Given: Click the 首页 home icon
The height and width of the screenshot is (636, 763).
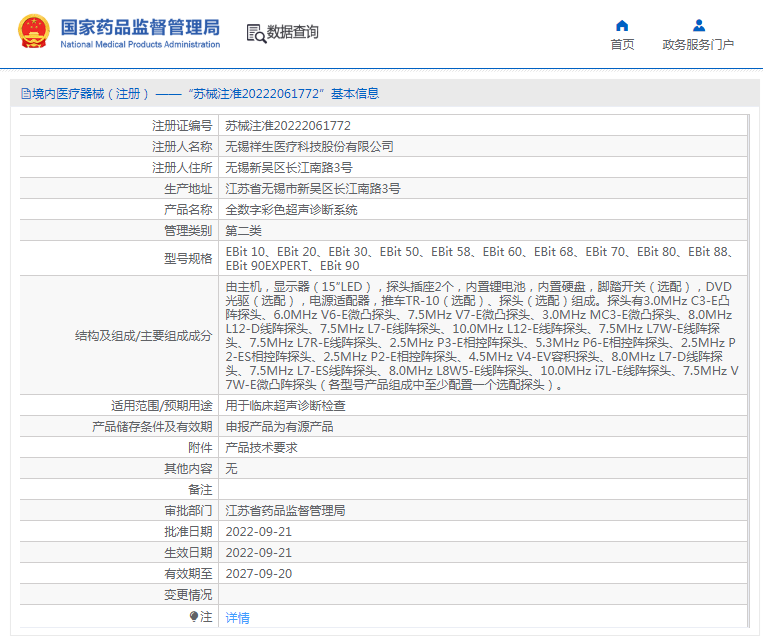Looking at the screenshot, I should point(622,25).
